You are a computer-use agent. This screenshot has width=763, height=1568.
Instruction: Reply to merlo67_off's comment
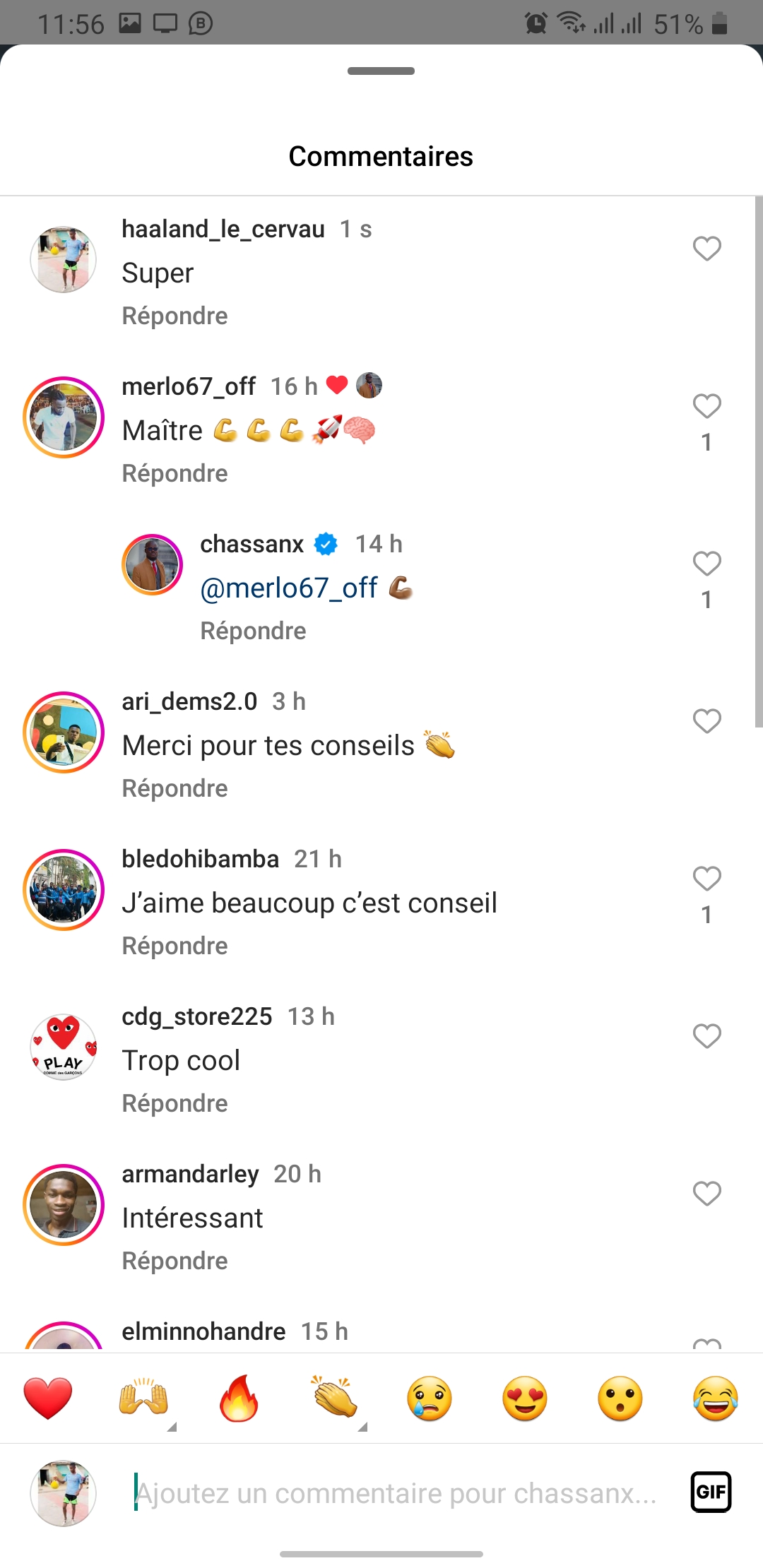click(x=175, y=473)
